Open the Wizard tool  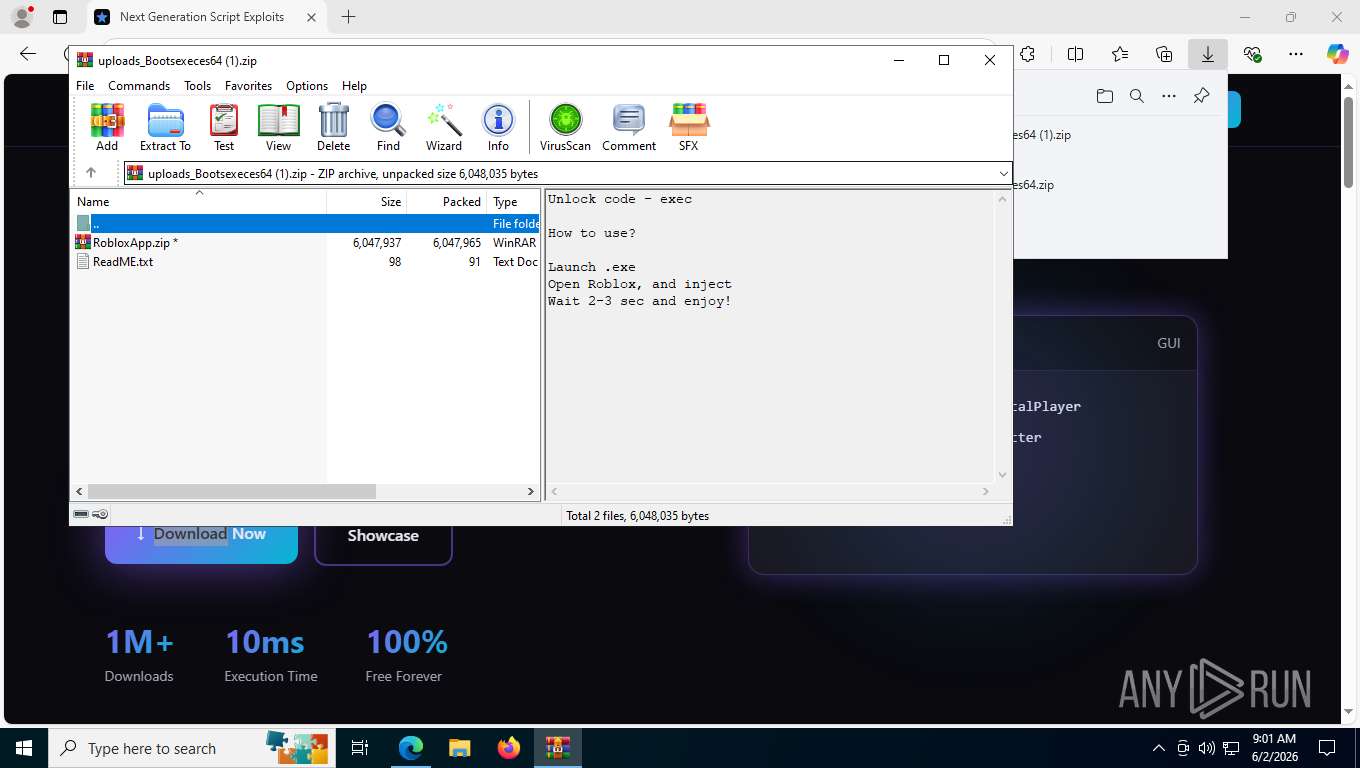[x=444, y=127]
